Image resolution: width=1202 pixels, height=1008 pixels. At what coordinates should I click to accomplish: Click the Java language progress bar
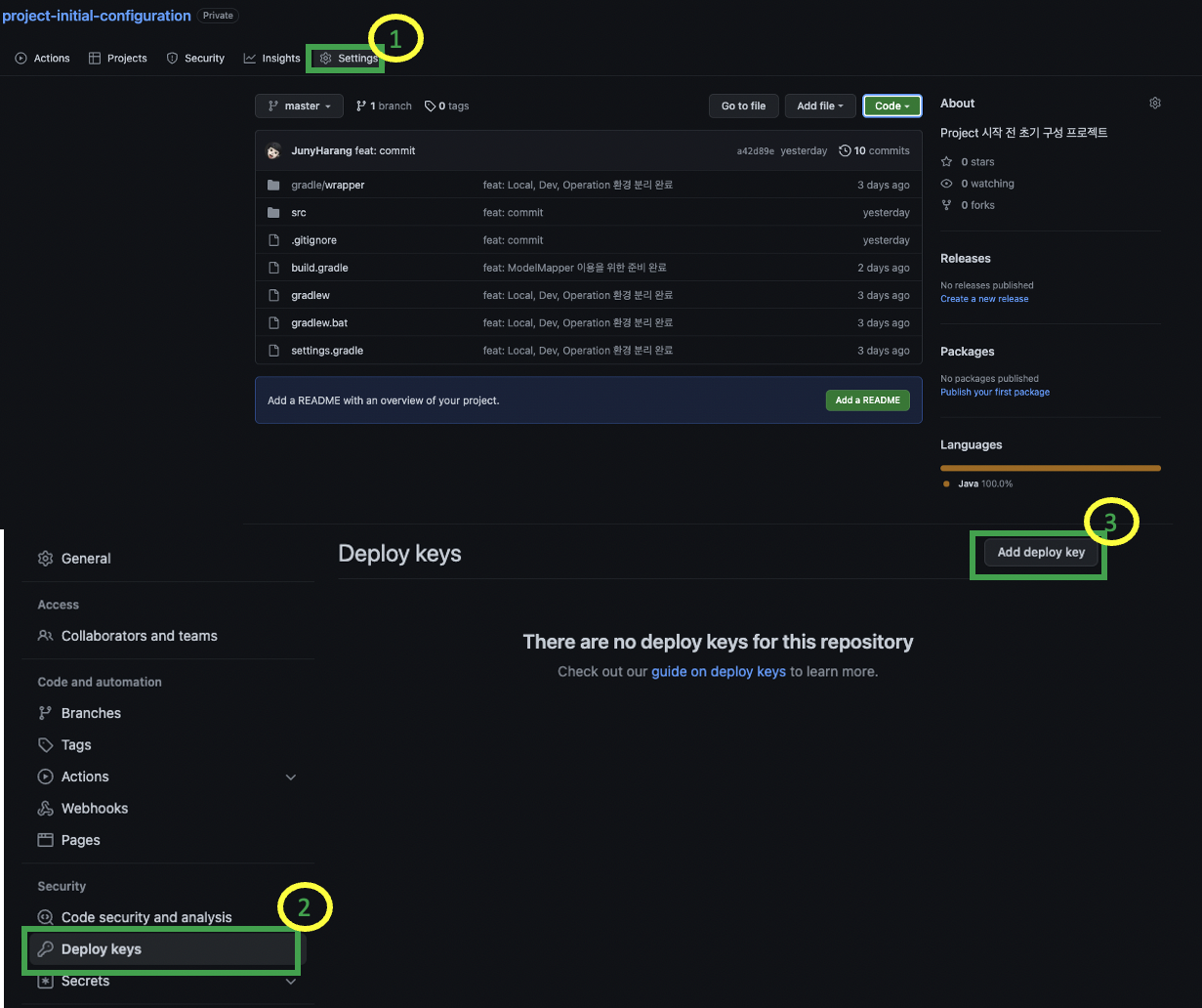click(x=1051, y=468)
